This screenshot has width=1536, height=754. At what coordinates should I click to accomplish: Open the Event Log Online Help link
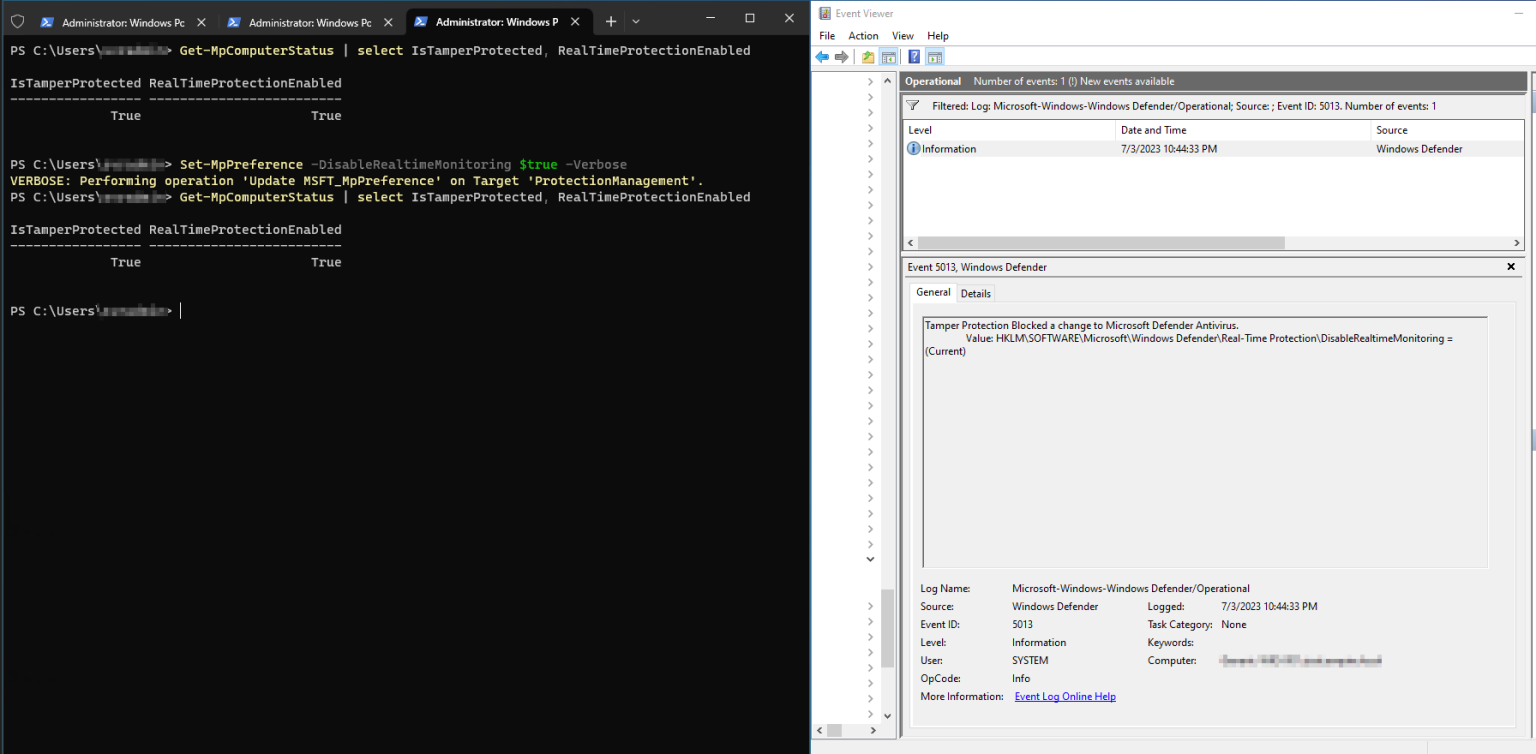[x=1064, y=697]
